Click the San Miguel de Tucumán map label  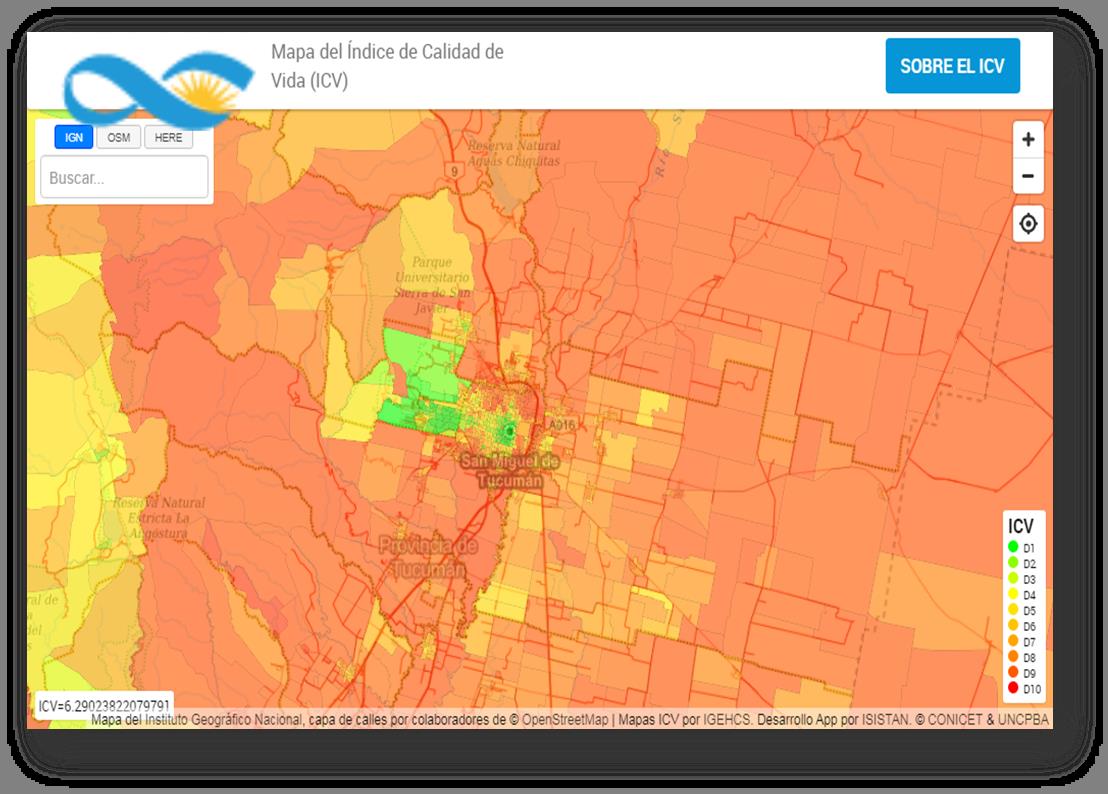click(x=510, y=471)
